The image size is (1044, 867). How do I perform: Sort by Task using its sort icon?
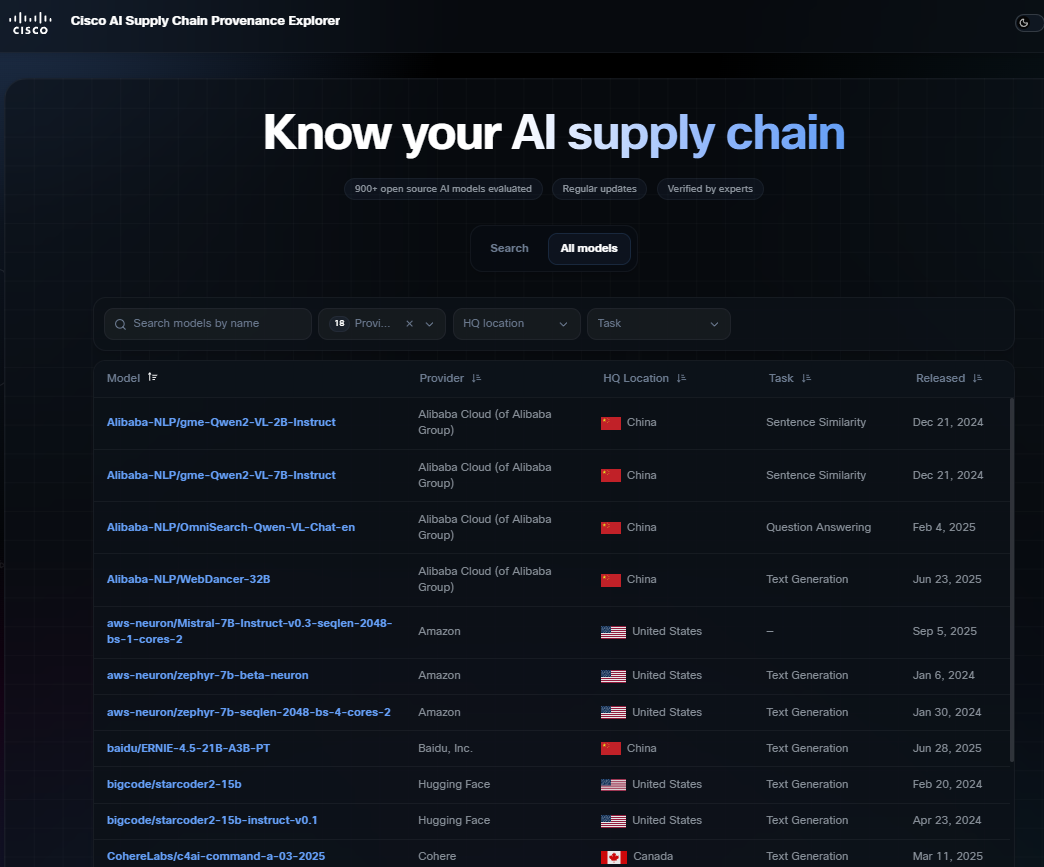[806, 378]
